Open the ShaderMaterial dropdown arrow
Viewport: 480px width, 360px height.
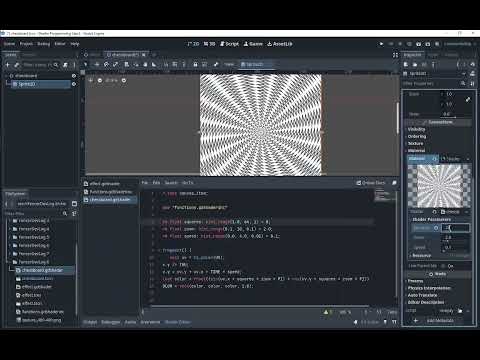(x=468, y=159)
